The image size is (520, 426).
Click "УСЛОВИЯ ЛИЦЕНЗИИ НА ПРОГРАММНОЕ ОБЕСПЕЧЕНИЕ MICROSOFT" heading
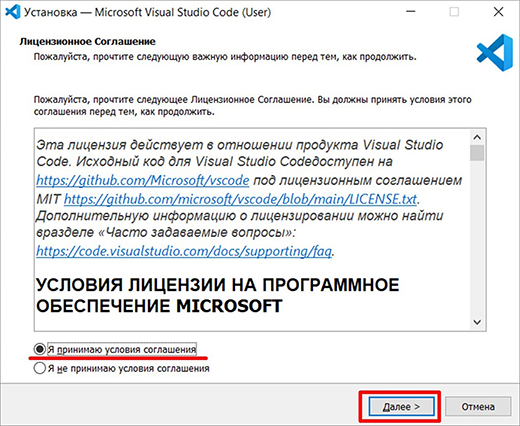pos(217,295)
